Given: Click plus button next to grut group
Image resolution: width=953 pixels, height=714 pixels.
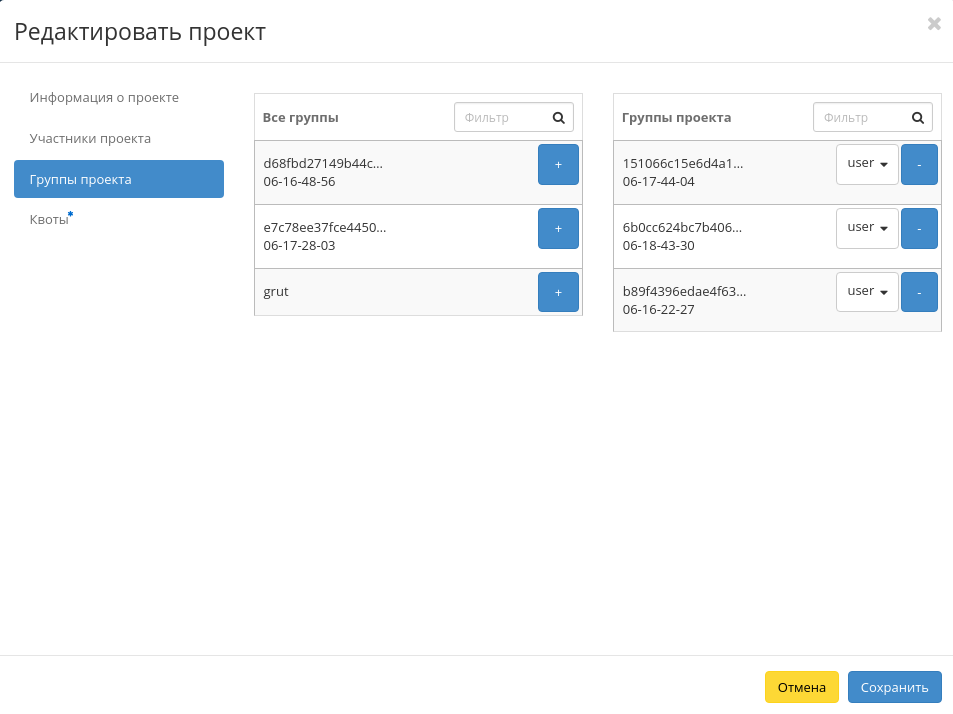Looking at the screenshot, I should (x=558, y=292).
